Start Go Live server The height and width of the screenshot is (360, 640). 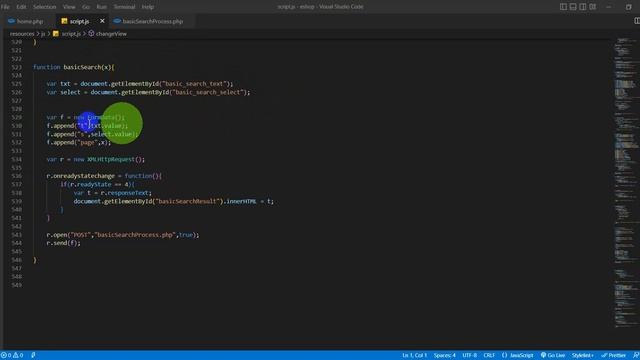pyautogui.click(x=553, y=355)
